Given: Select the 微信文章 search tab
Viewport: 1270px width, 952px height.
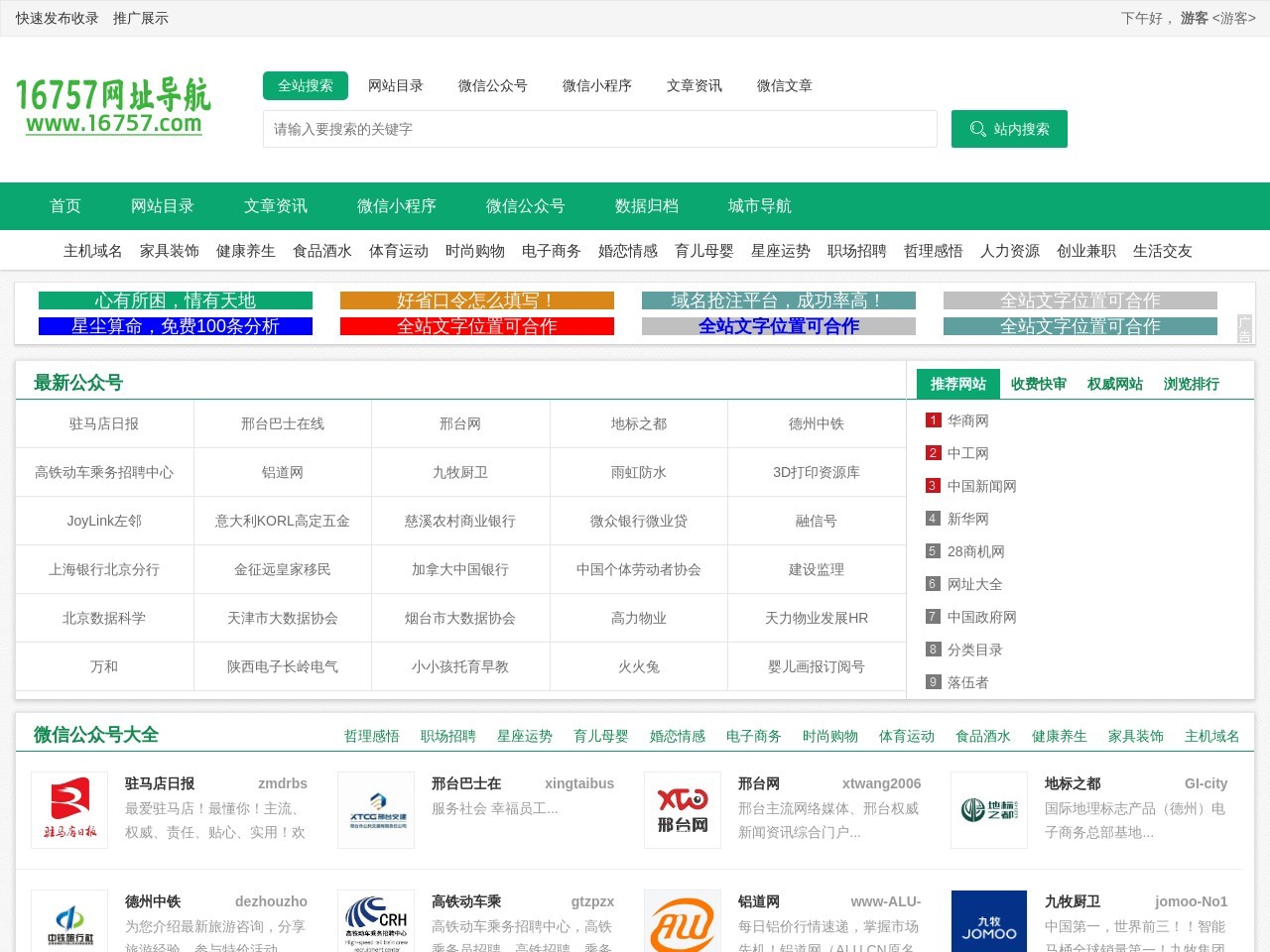Looking at the screenshot, I should pyautogui.click(x=785, y=85).
